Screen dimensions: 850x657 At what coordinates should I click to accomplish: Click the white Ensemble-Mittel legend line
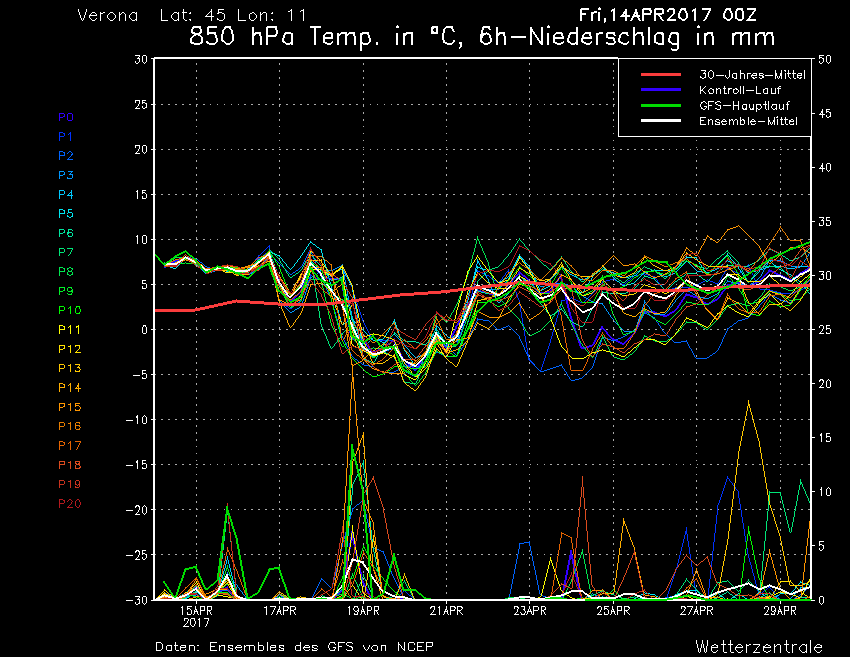(660, 120)
